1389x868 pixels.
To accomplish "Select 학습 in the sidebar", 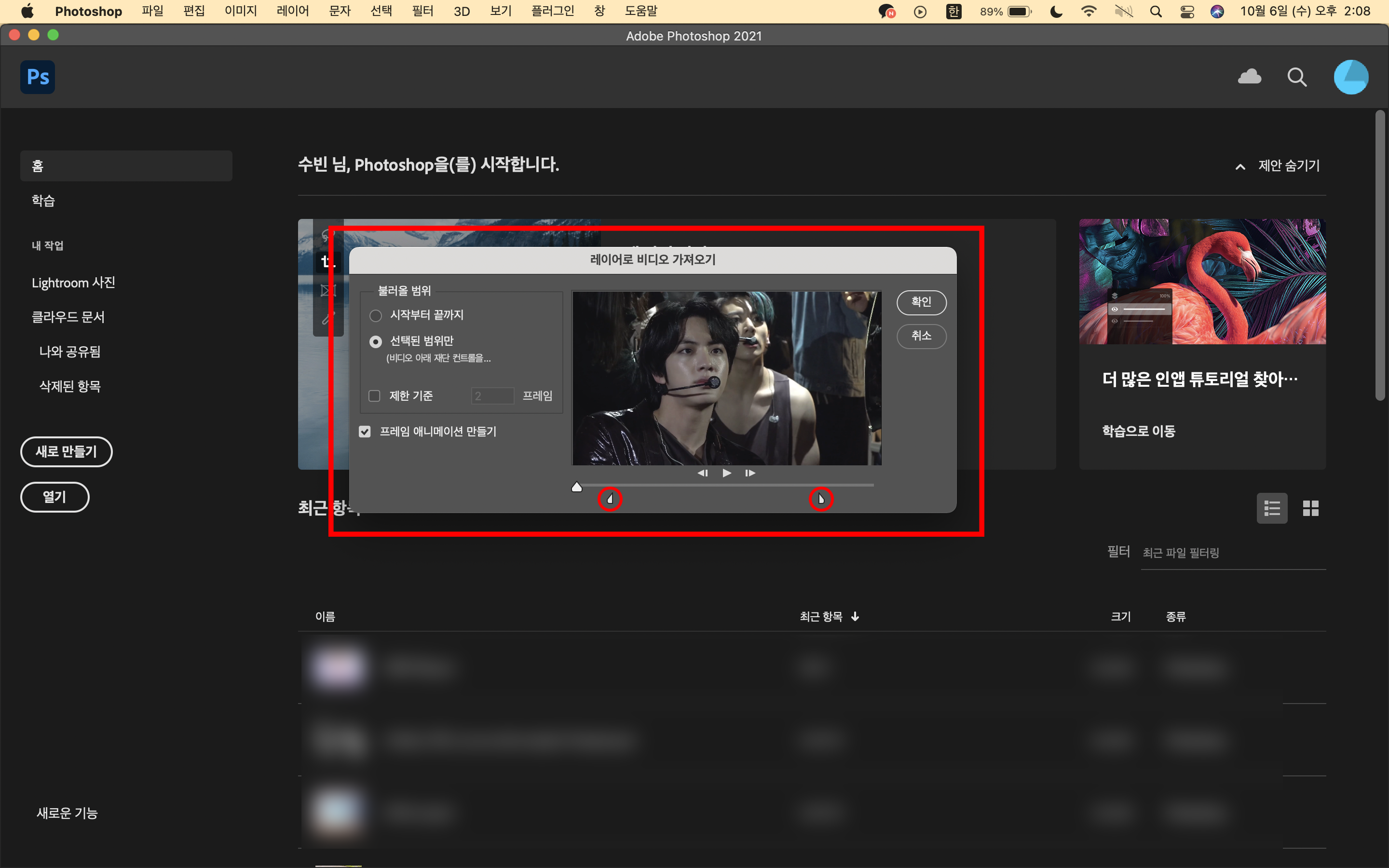I will pos(43,200).
